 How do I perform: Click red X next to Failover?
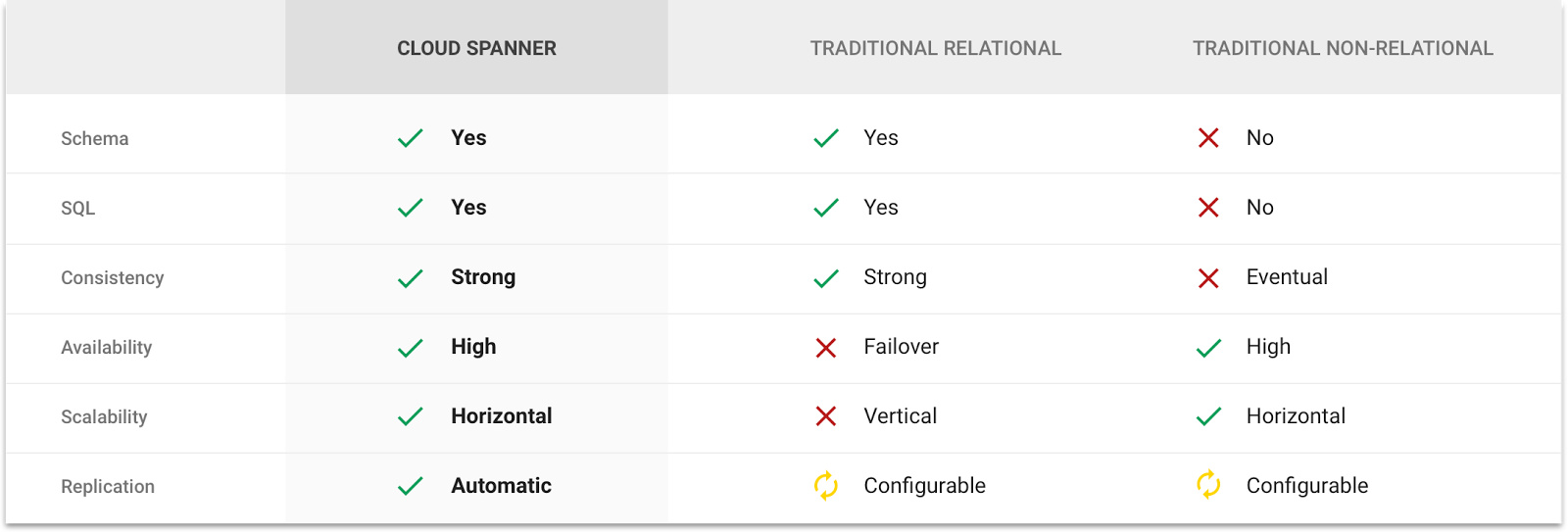coord(826,348)
